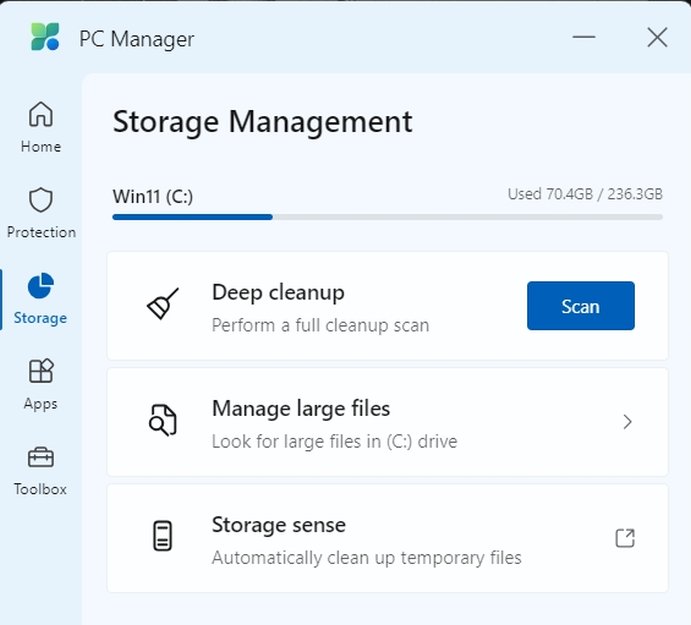Image resolution: width=691 pixels, height=625 pixels.
Task: Close the PC Manager window
Action: click(x=657, y=38)
